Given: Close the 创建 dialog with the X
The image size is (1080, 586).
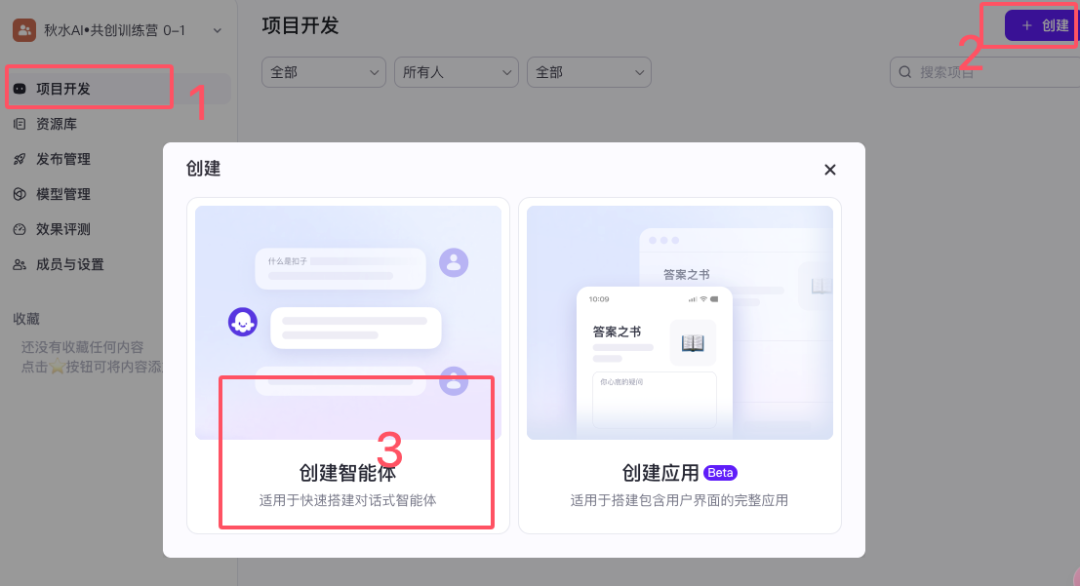Looking at the screenshot, I should click(x=830, y=169).
